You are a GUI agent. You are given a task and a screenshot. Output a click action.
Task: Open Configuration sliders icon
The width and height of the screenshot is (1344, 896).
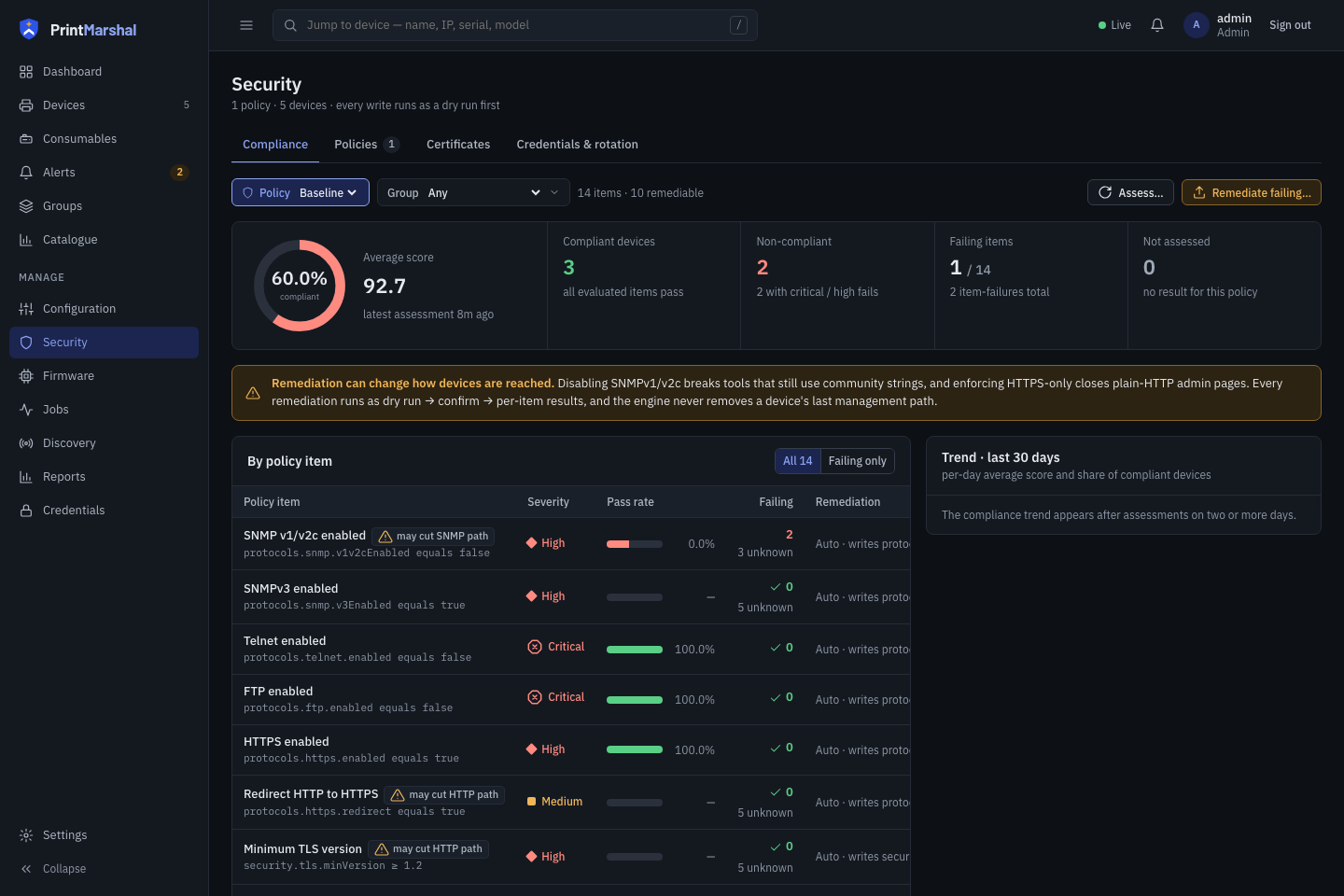pyautogui.click(x=26, y=309)
